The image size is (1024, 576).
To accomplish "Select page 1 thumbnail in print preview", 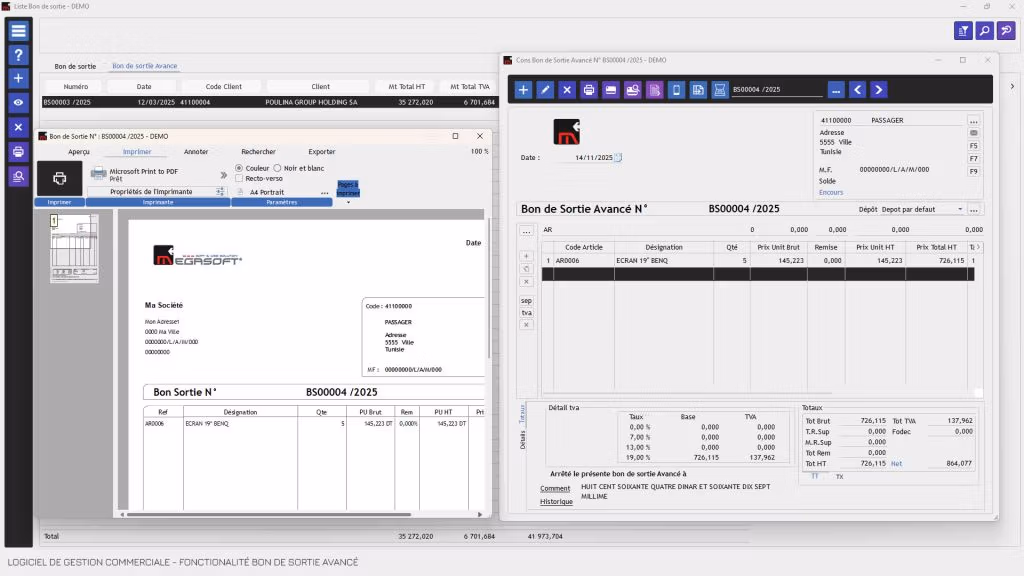I will click(74, 249).
